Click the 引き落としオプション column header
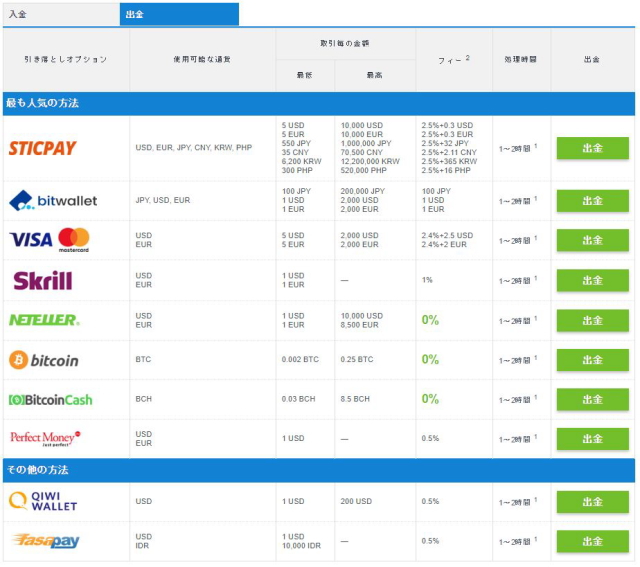The height and width of the screenshot is (567, 640). pyautogui.click(x=66, y=60)
